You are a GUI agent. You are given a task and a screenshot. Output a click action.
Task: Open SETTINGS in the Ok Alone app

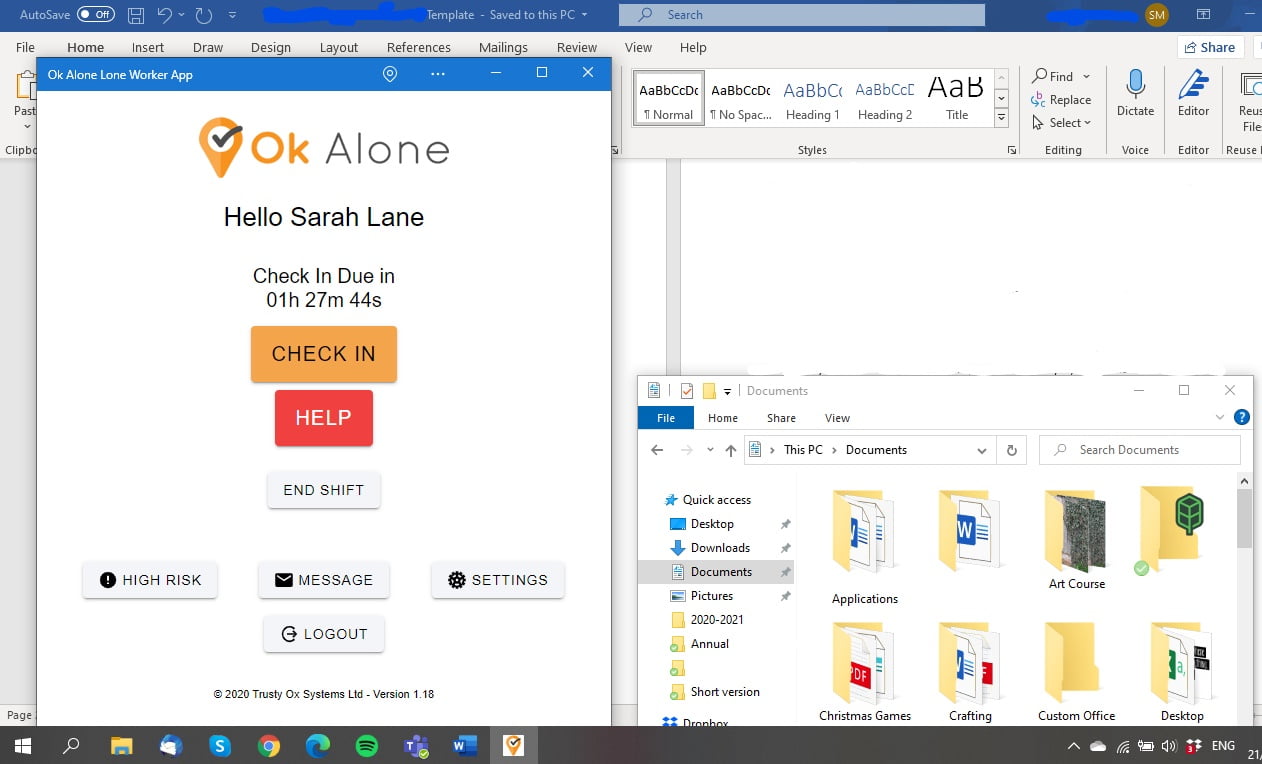(498, 580)
